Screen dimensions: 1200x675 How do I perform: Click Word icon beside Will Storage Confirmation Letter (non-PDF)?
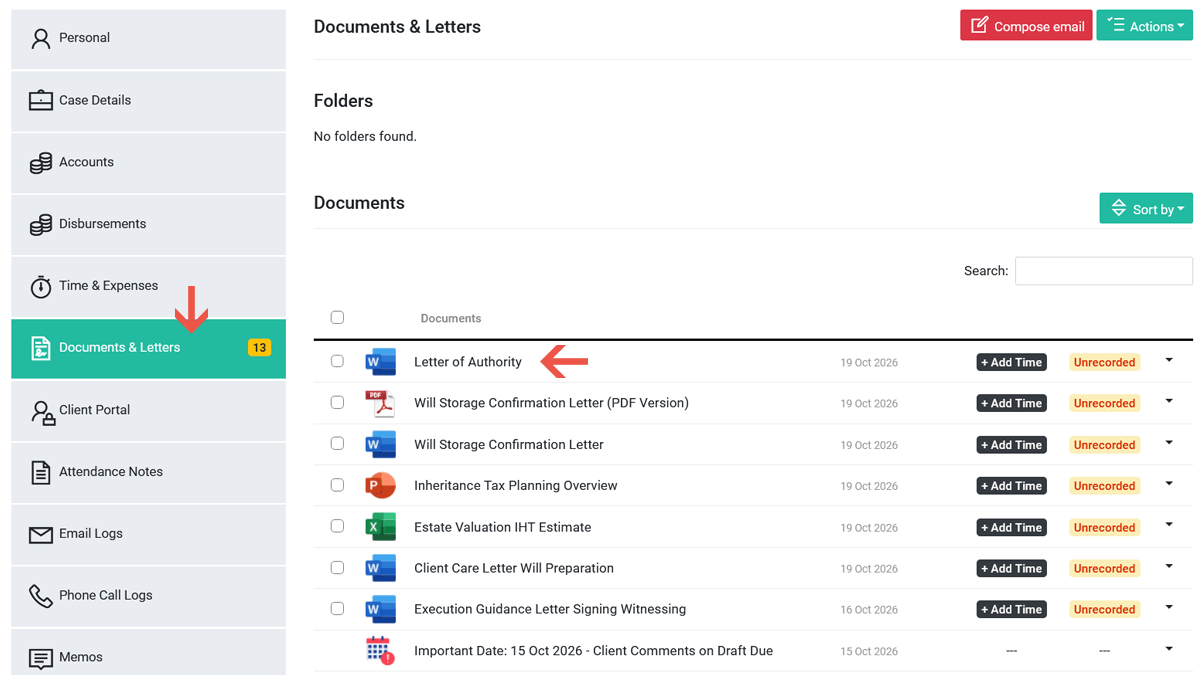(380, 444)
